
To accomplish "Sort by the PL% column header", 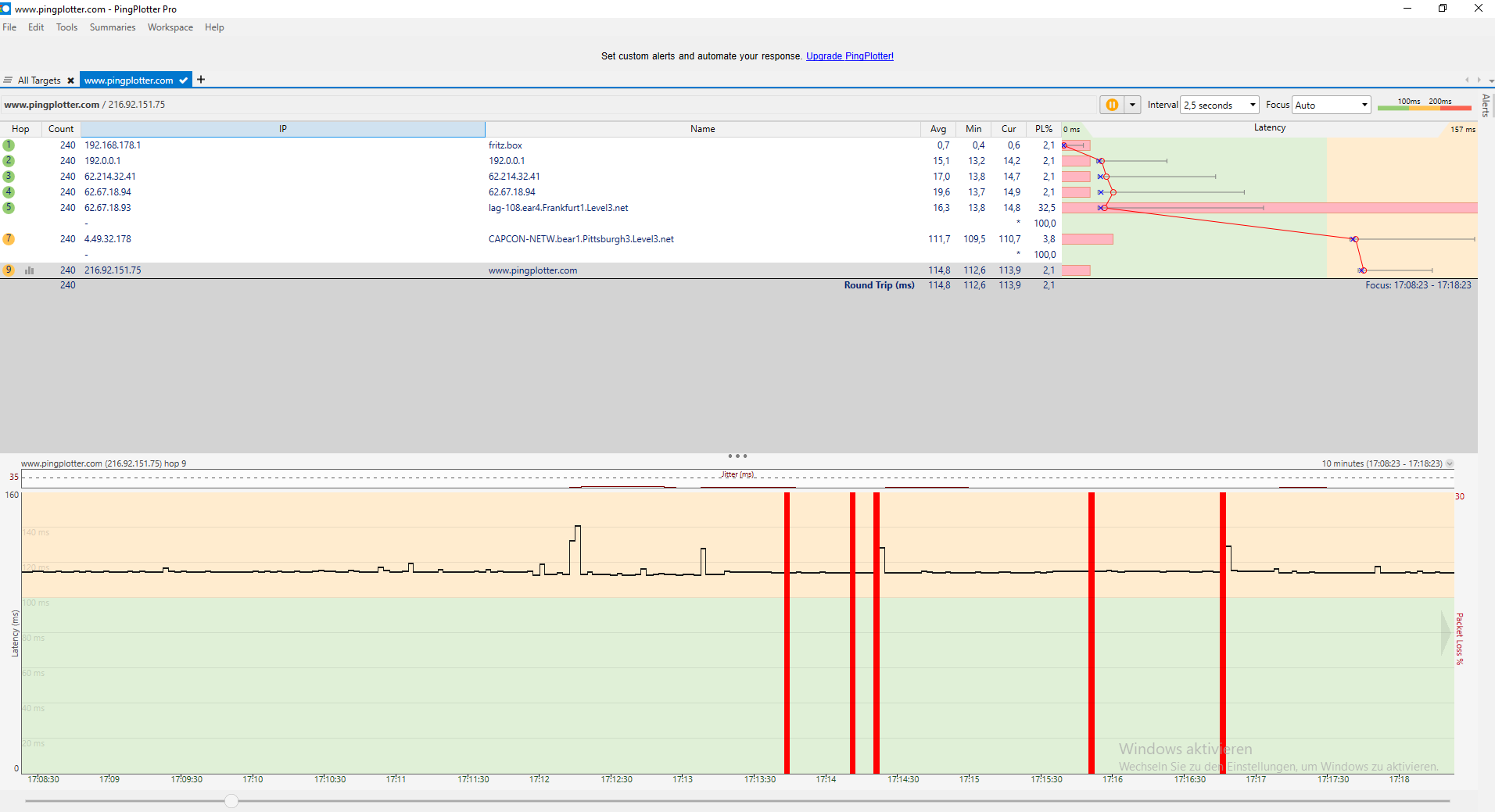I will click(x=1044, y=129).
